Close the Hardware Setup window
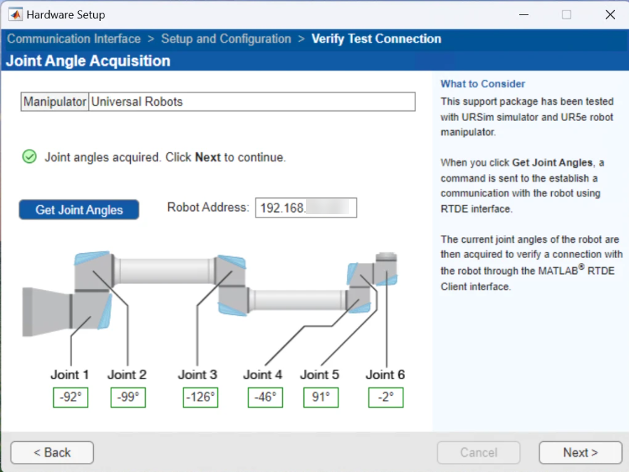Screen dimensions: 629x472 (x=610, y=15)
